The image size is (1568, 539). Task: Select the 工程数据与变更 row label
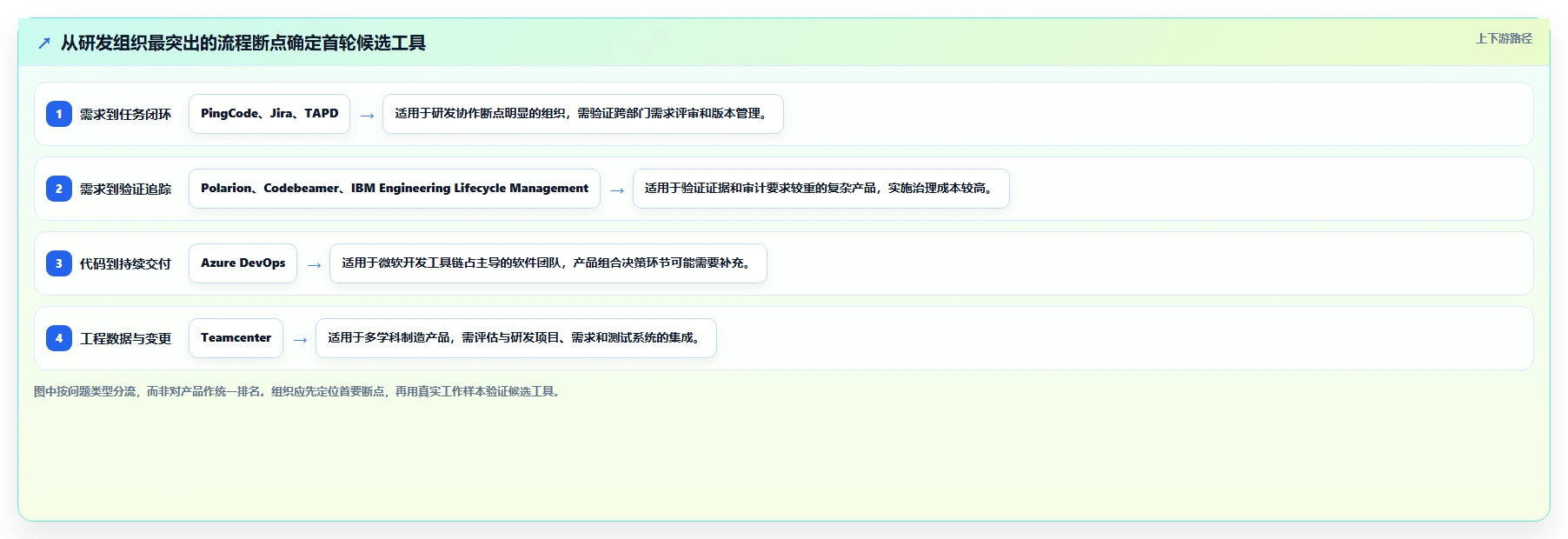pos(126,339)
